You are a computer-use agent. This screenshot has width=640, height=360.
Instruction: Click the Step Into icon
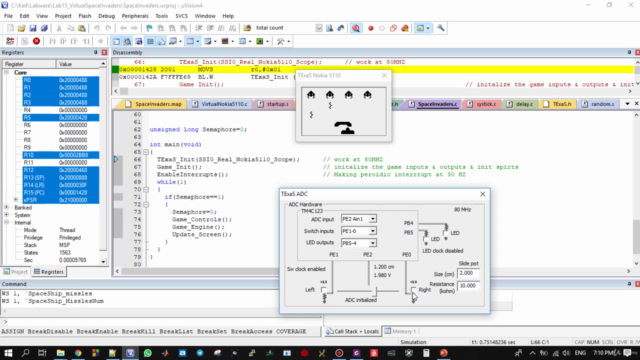click(x=52, y=41)
